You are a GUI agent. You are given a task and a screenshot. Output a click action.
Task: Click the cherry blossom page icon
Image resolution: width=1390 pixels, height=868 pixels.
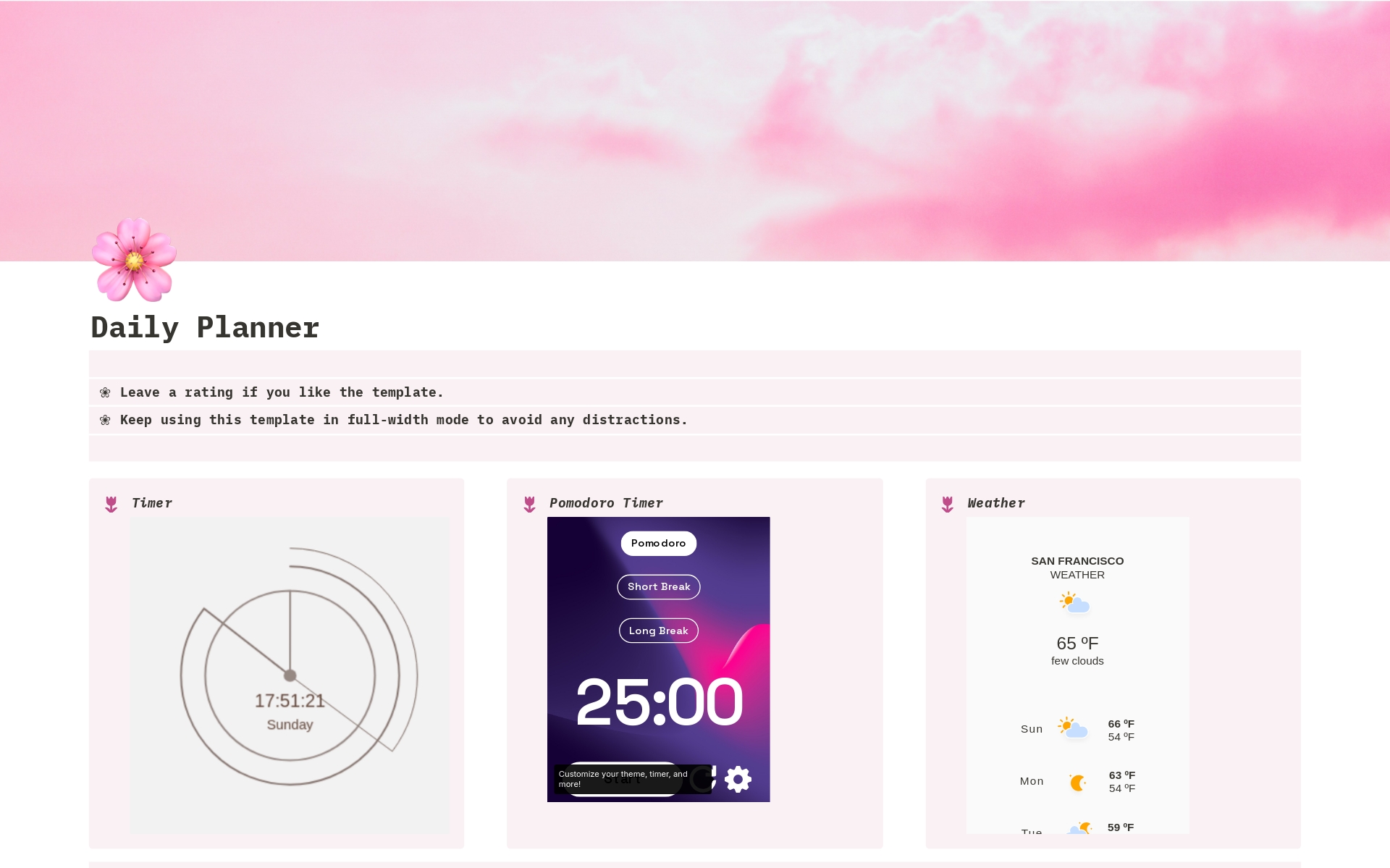[x=135, y=260]
